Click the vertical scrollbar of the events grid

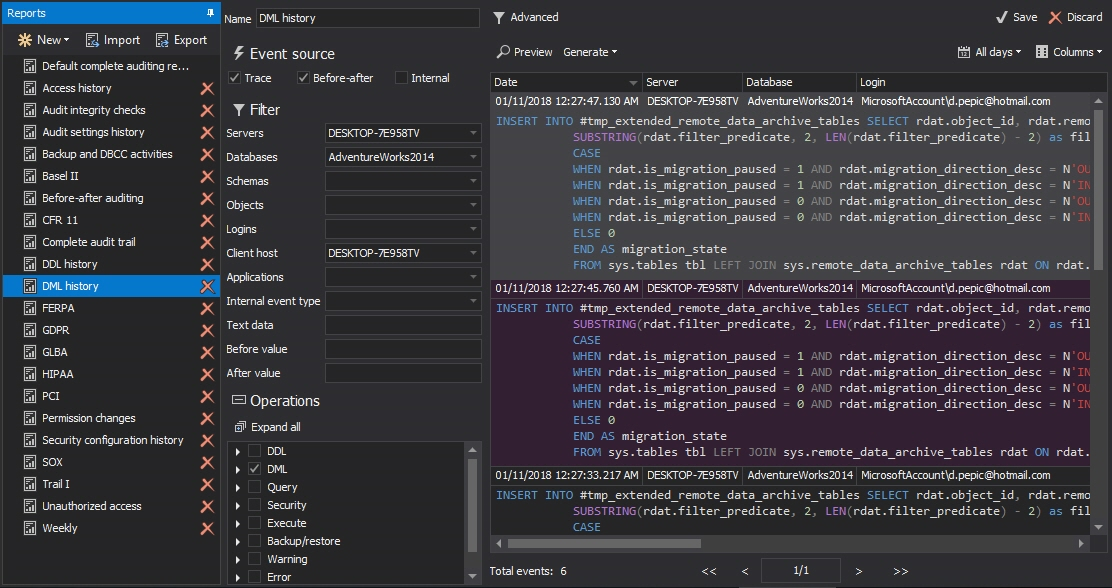[1099, 188]
